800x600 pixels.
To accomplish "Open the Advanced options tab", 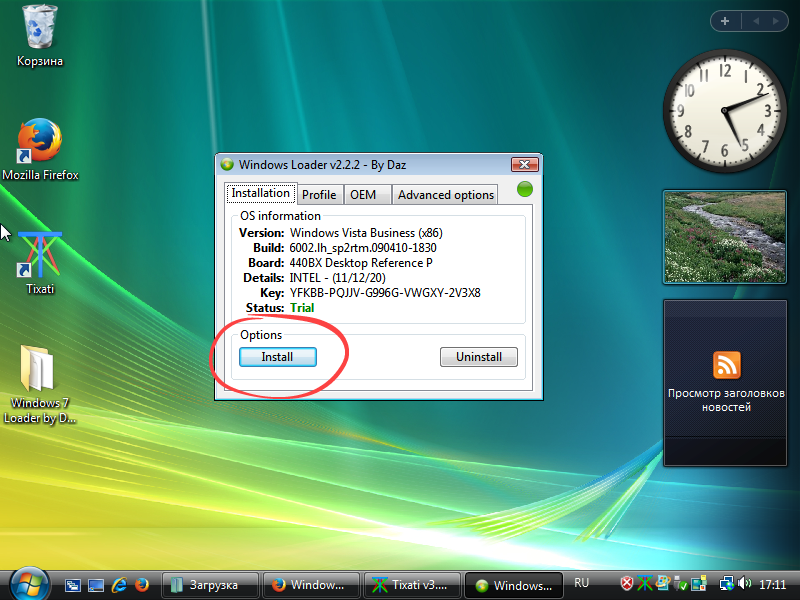I will point(444,194).
